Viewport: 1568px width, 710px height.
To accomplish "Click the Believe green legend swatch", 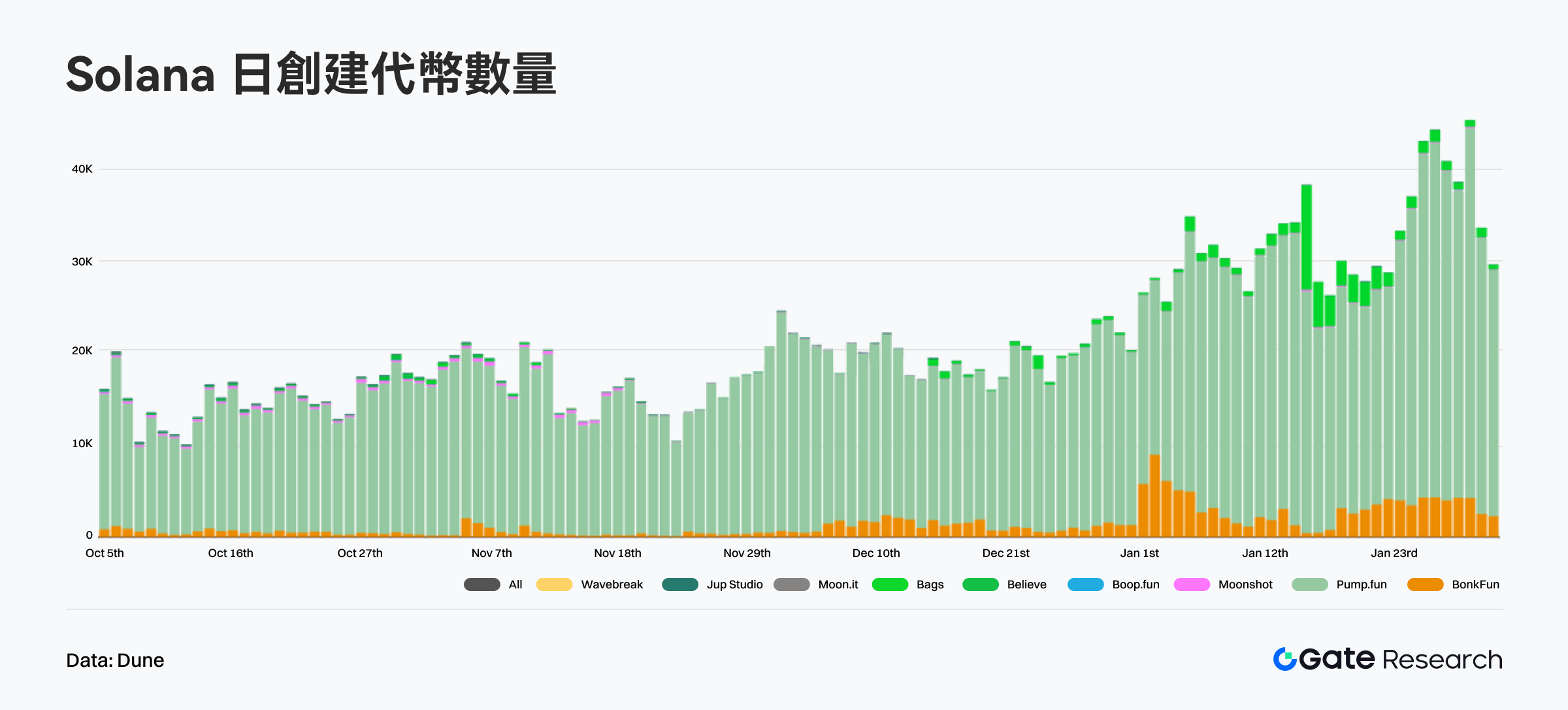I will [980, 584].
